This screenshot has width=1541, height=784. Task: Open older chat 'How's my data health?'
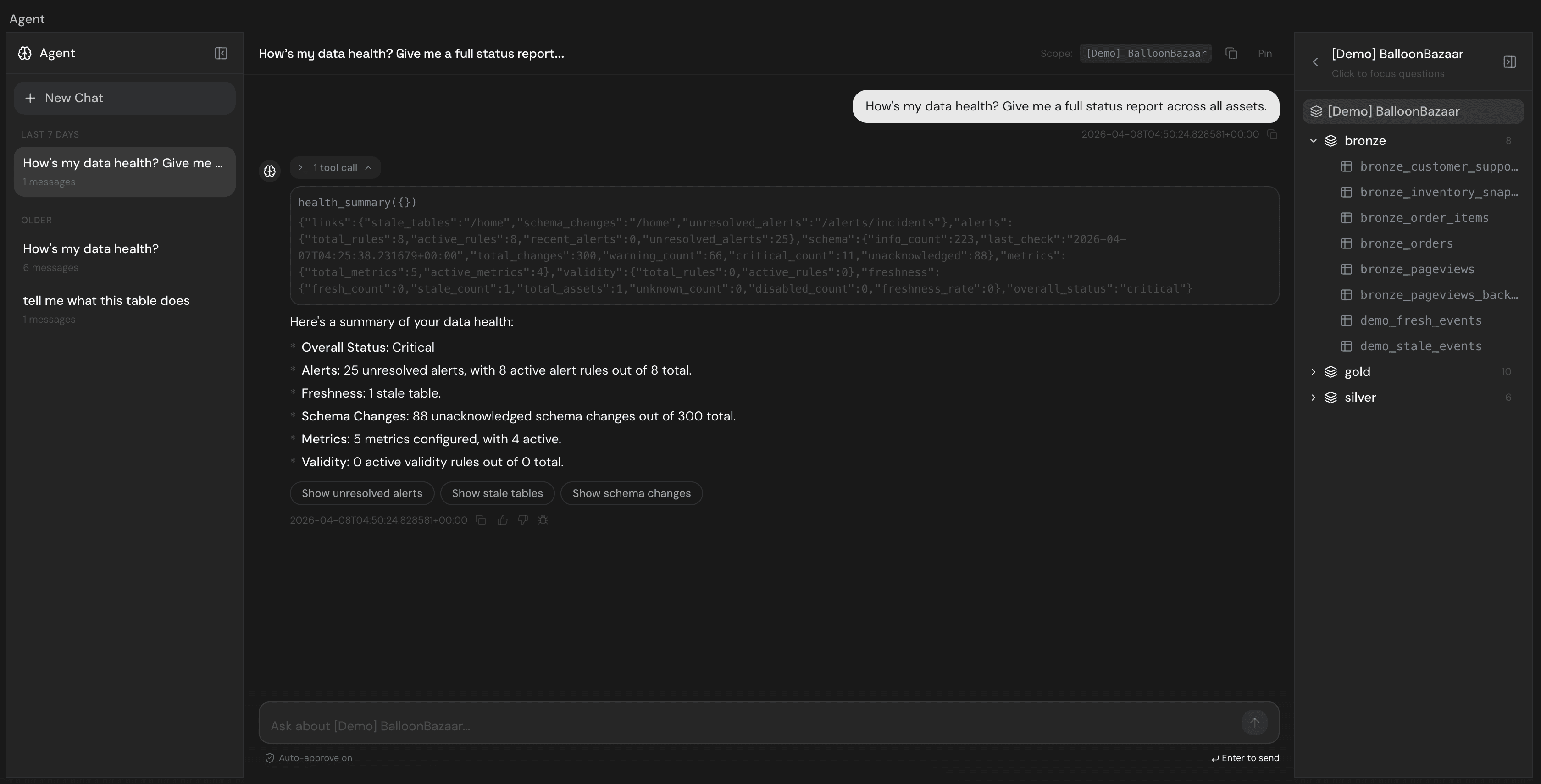pos(124,257)
